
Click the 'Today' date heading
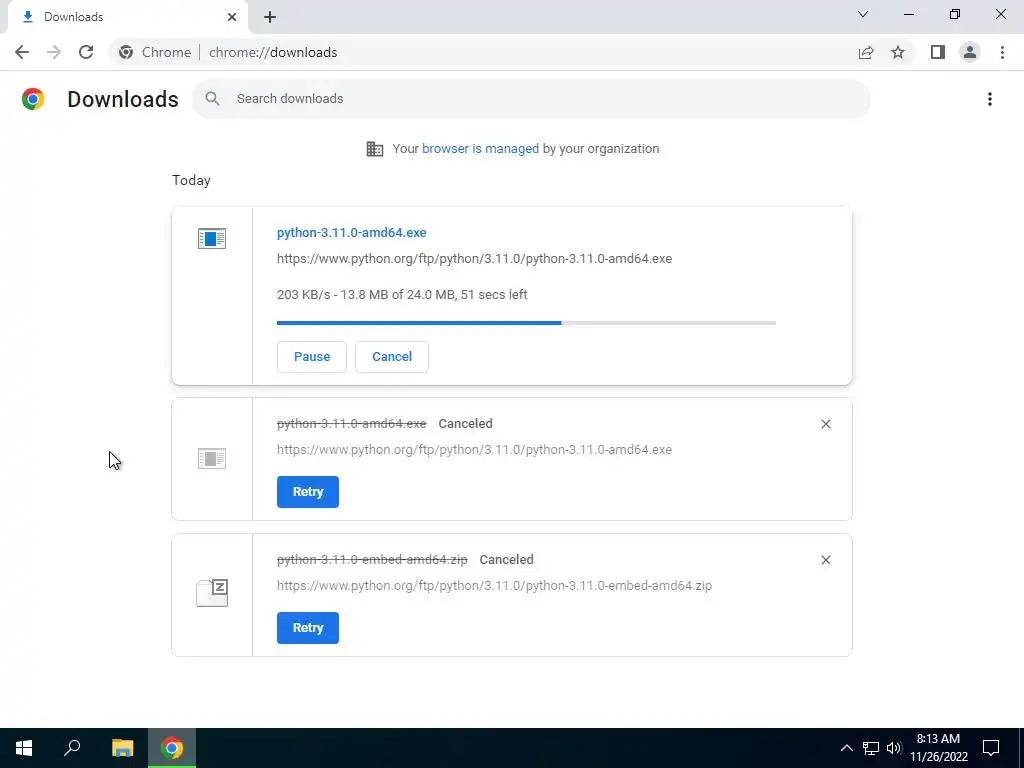pyautogui.click(x=191, y=180)
